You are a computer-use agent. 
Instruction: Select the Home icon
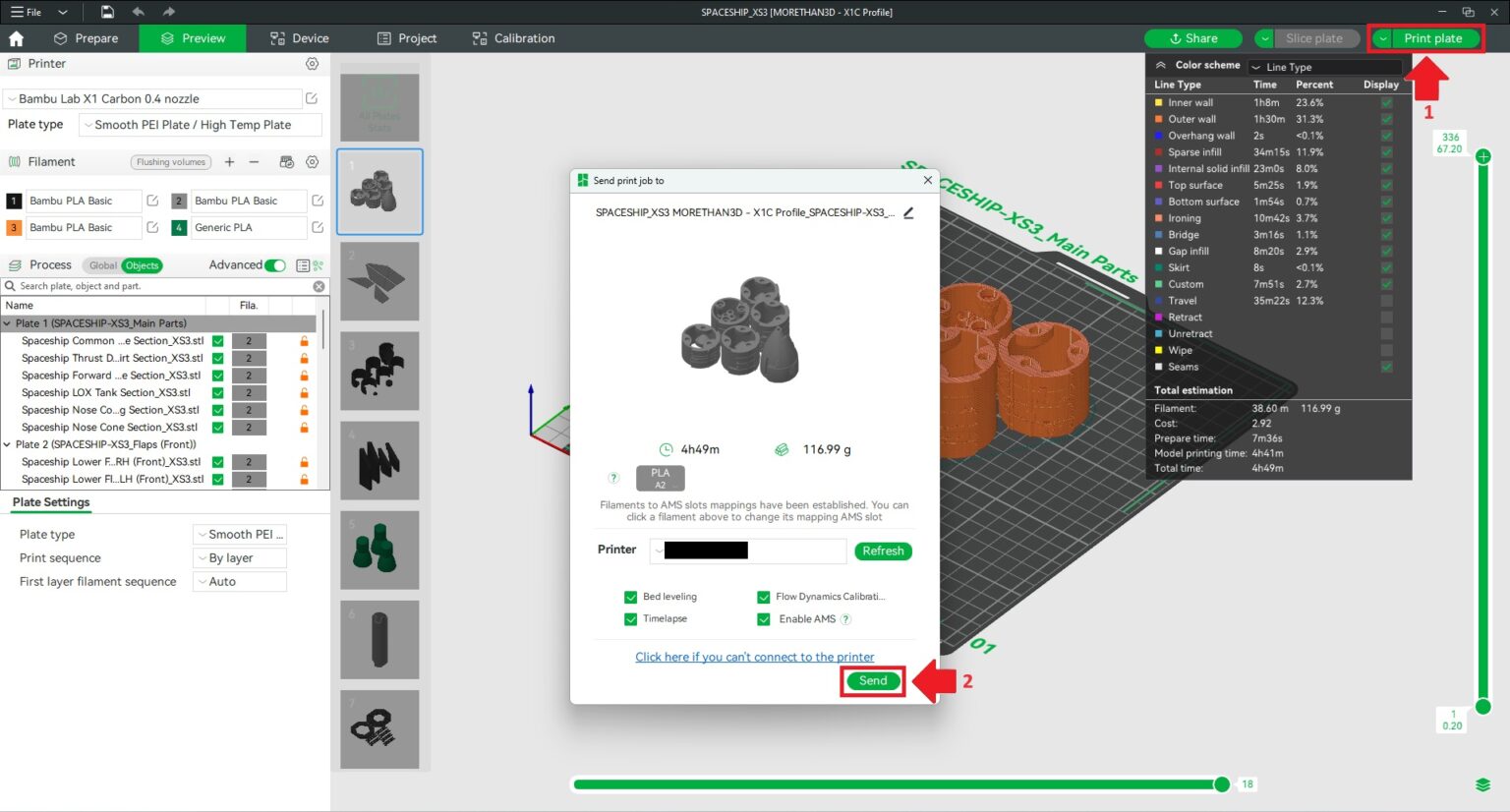(15, 38)
